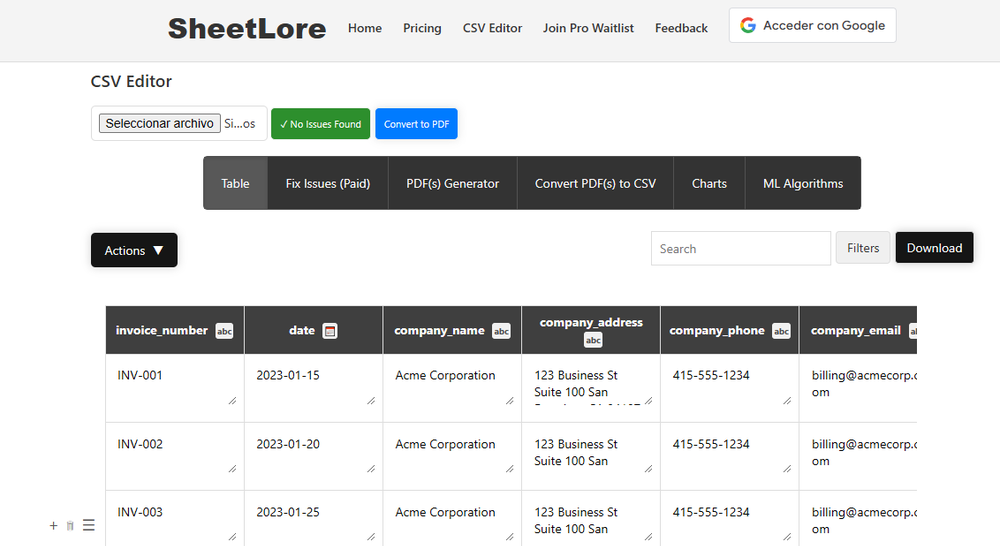Select the invoice_number column header
Image resolution: width=1000 pixels, height=546 pixels.
point(175,330)
